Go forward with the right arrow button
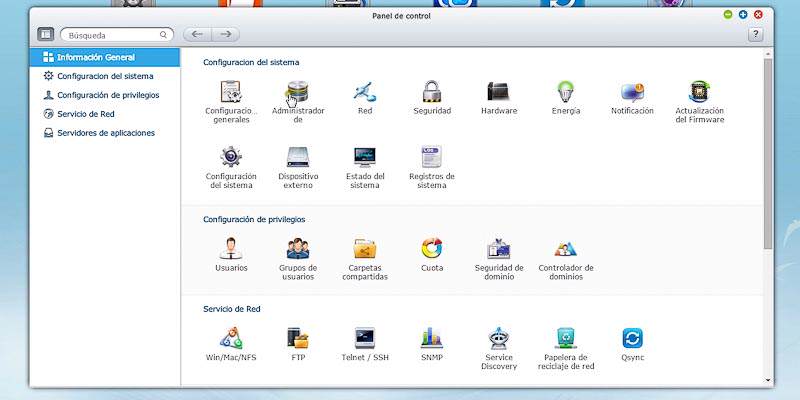 point(226,34)
